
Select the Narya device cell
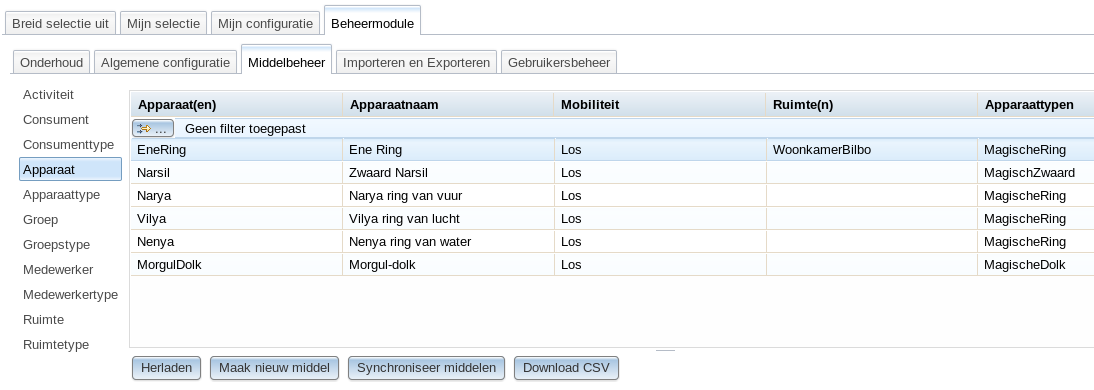coord(237,195)
